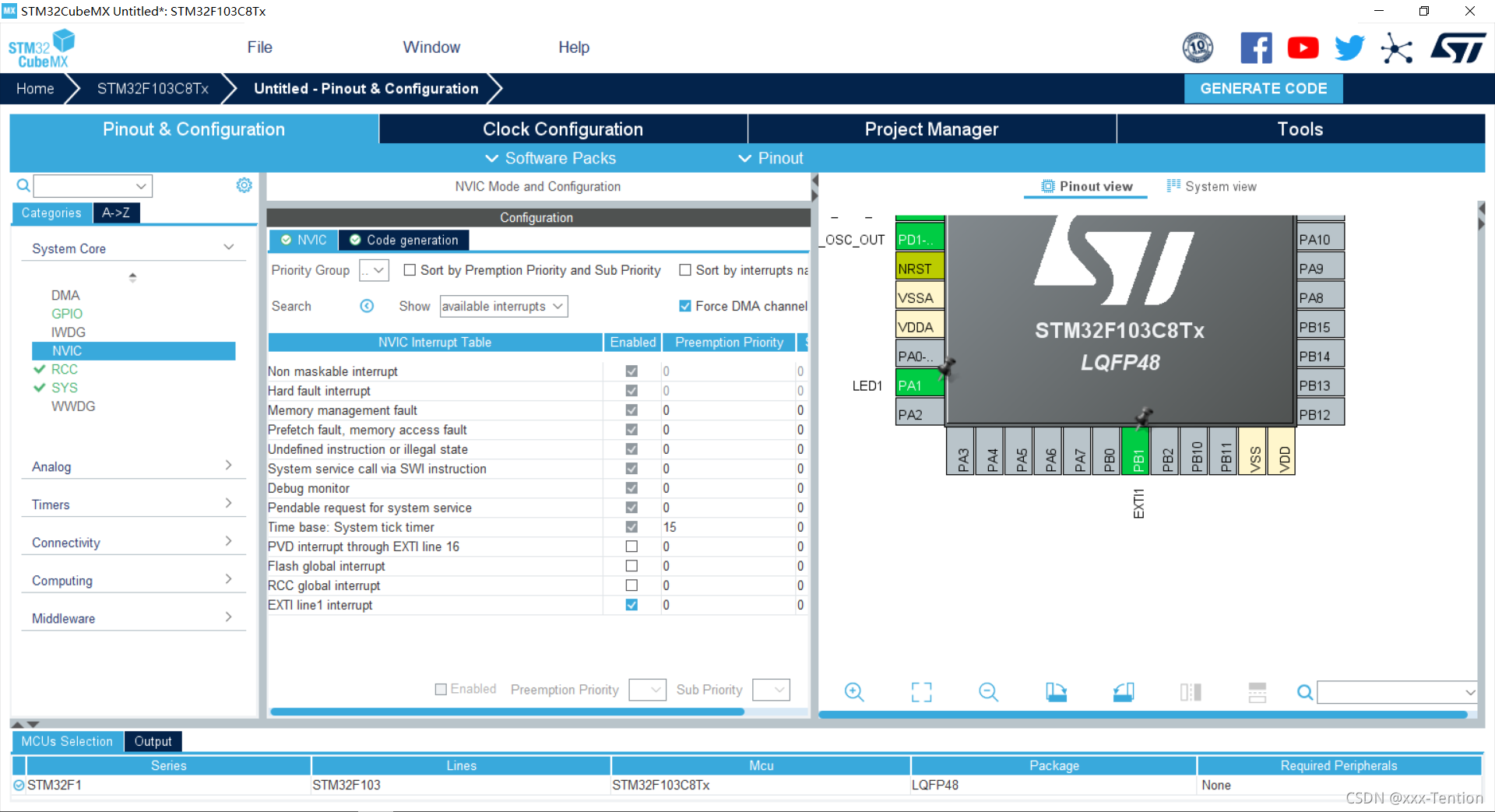Click the split columns view icon
This screenshot has height=812, width=1495.
(1191, 692)
